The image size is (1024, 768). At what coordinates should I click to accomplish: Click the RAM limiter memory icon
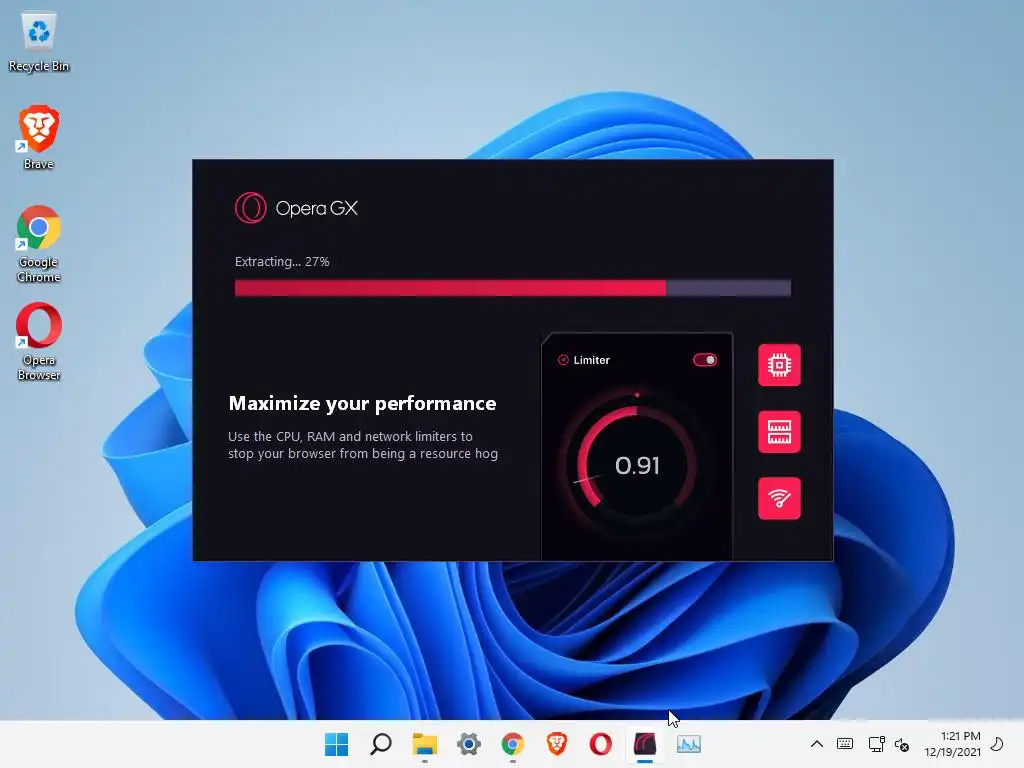point(779,432)
